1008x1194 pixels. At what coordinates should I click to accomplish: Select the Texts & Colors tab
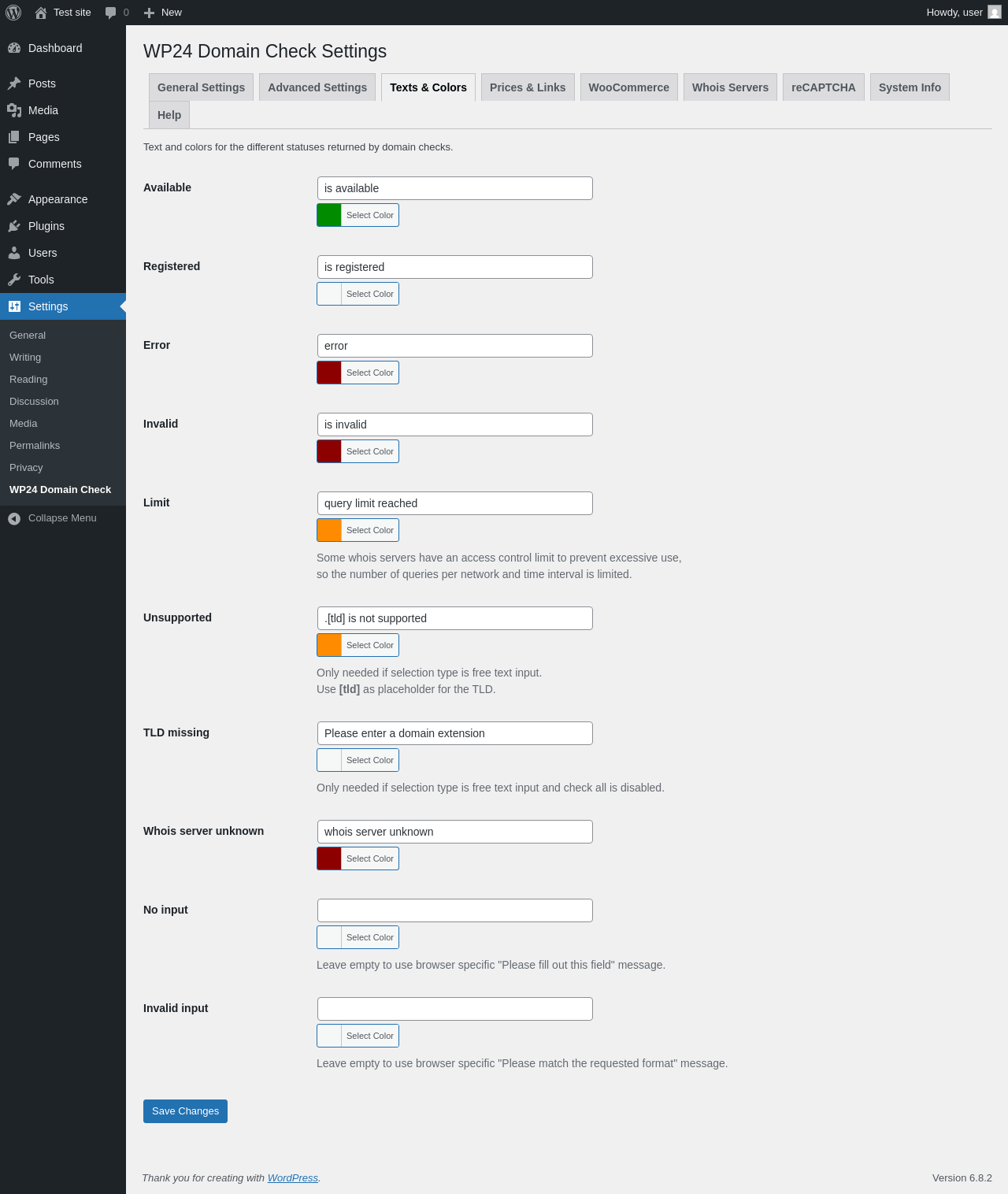point(428,87)
